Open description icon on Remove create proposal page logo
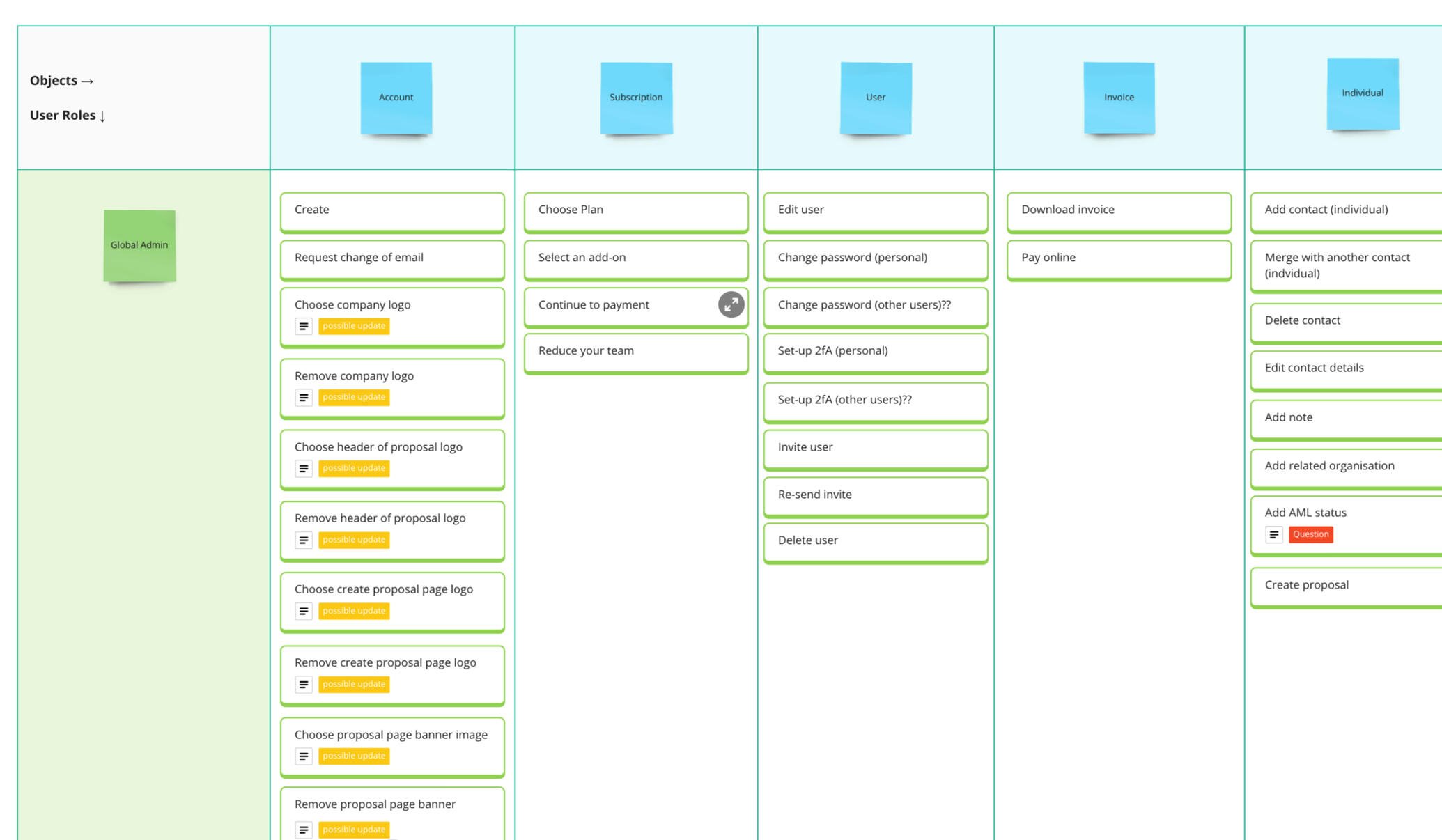1442x840 pixels. pos(304,685)
